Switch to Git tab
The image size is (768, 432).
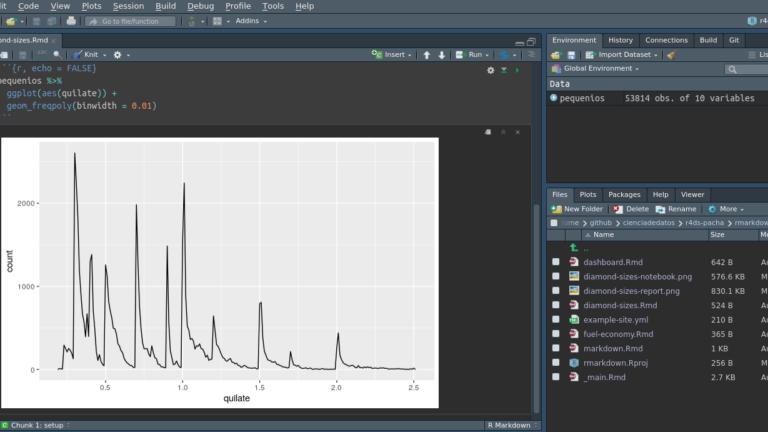734,40
